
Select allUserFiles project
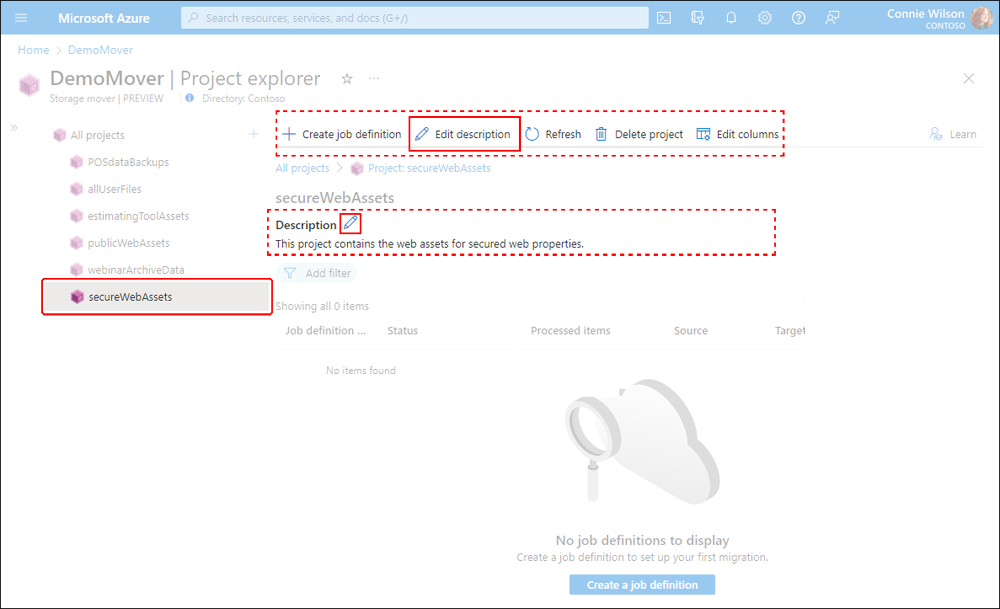coord(106,189)
